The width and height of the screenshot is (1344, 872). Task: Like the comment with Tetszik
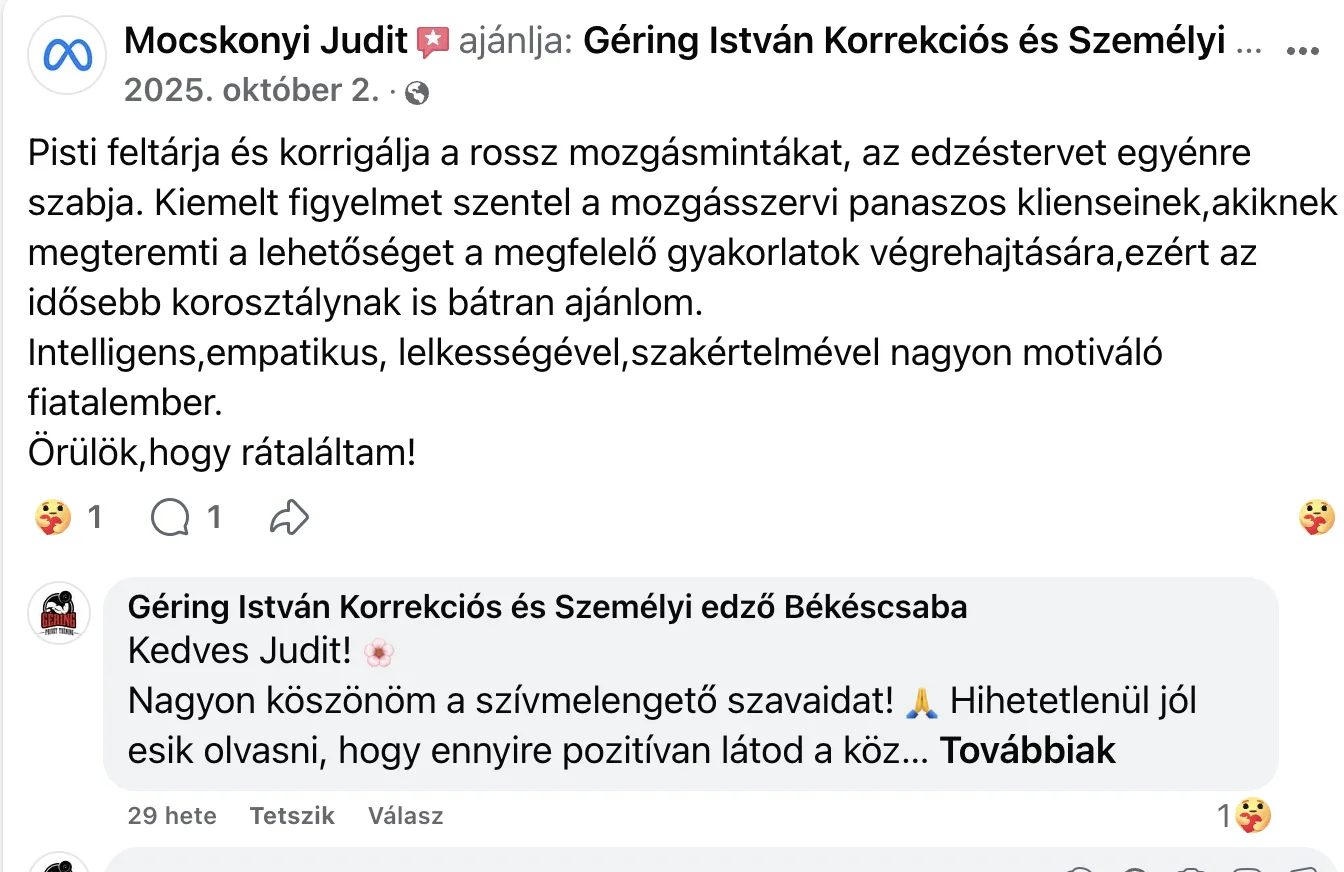coord(292,816)
